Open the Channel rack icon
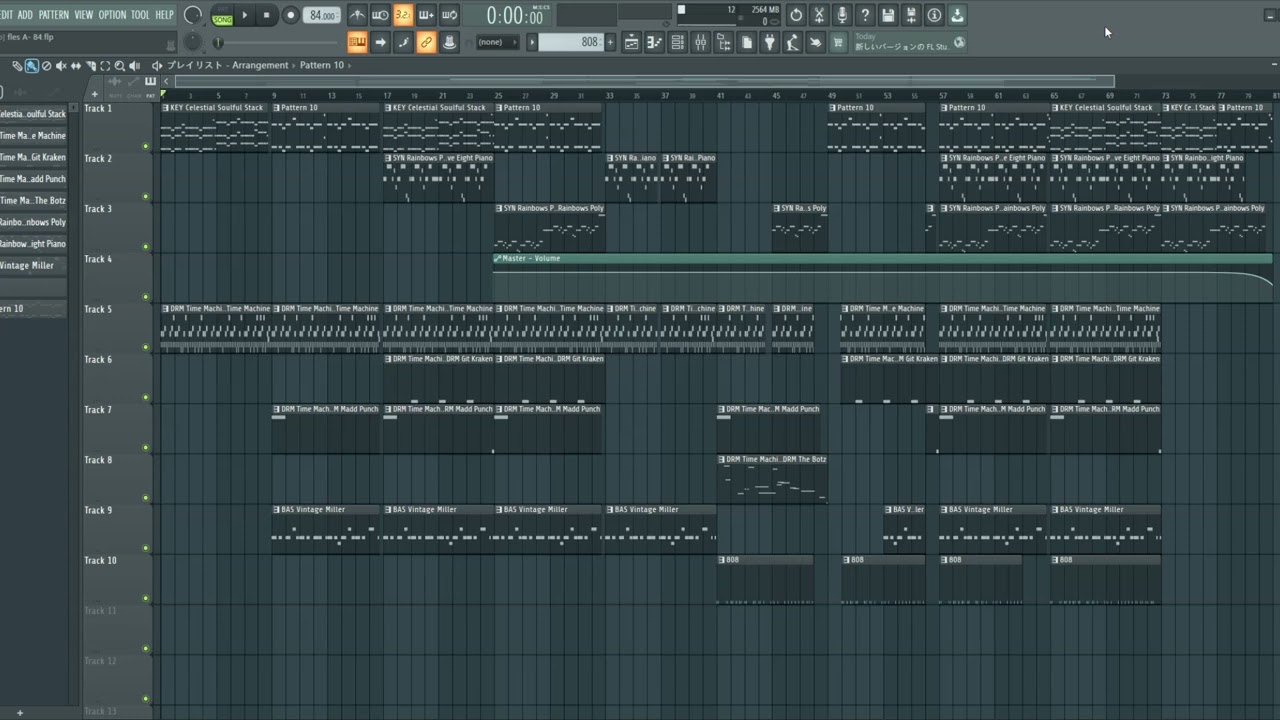 pyautogui.click(x=677, y=42)
